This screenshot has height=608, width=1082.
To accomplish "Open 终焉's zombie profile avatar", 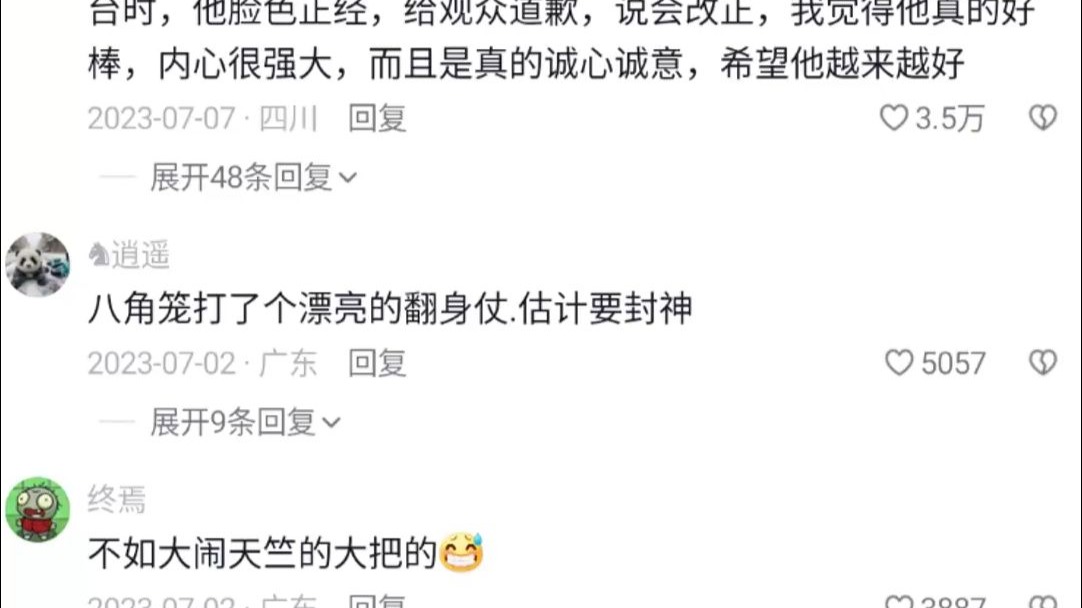I will [37, 509].
